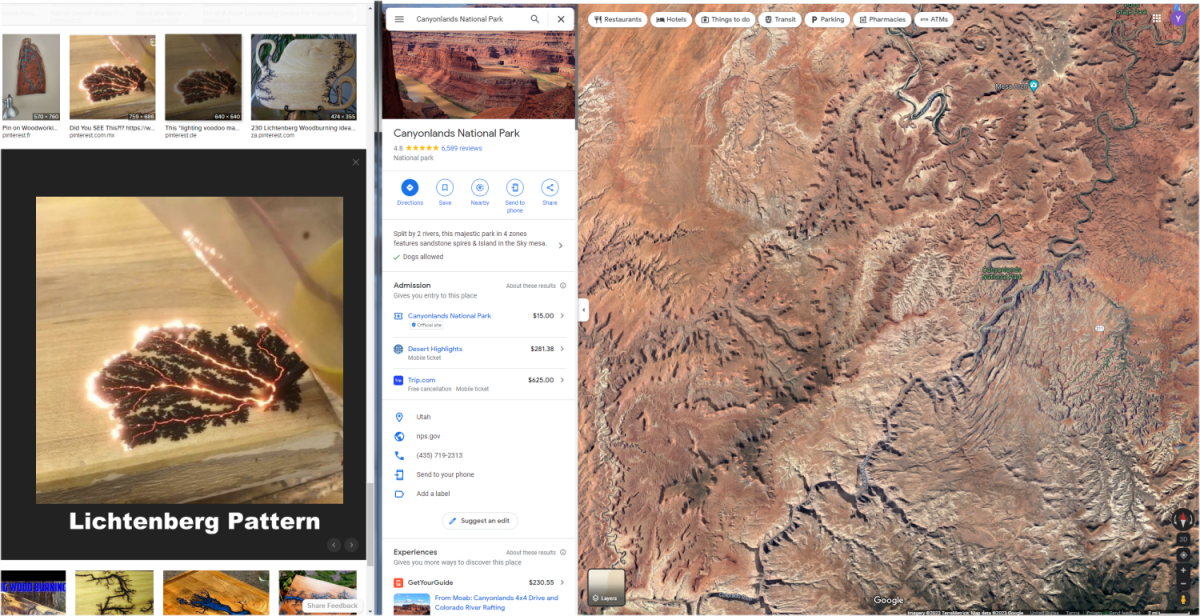This screenshot has width=1200, height=616.
Task: Click the Street View pegman
Action: 1183,599
